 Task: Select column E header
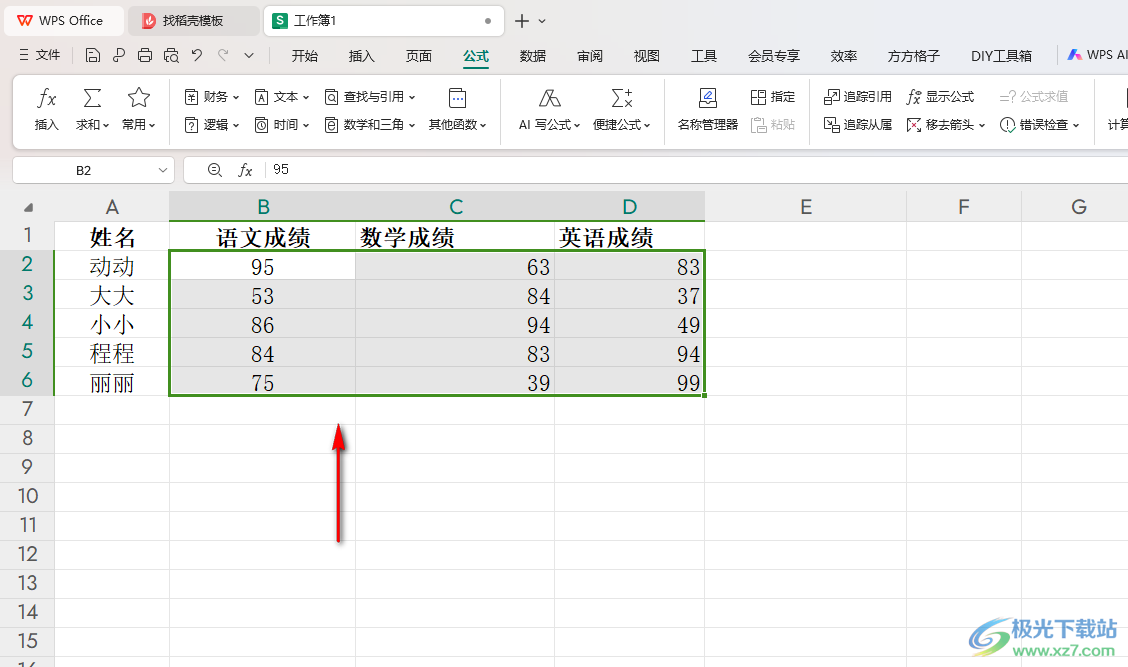(x=806, y=207)
